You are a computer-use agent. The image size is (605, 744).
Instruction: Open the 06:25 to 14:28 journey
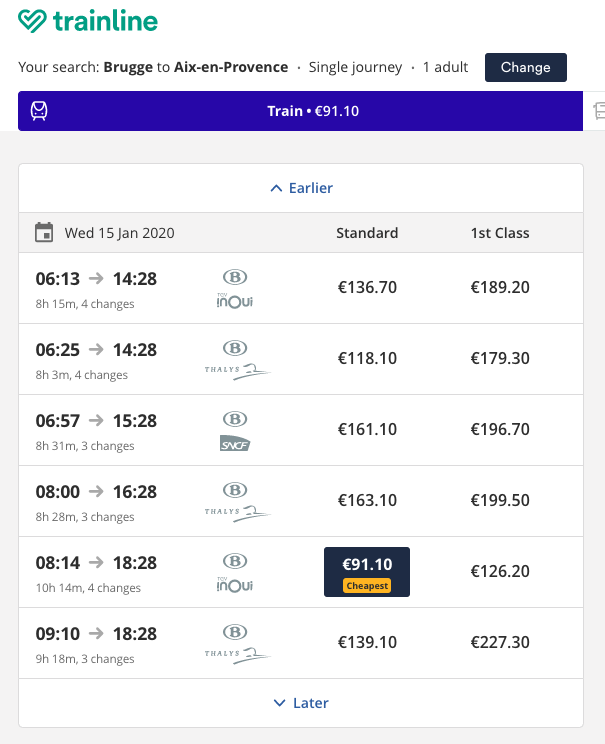96,359
